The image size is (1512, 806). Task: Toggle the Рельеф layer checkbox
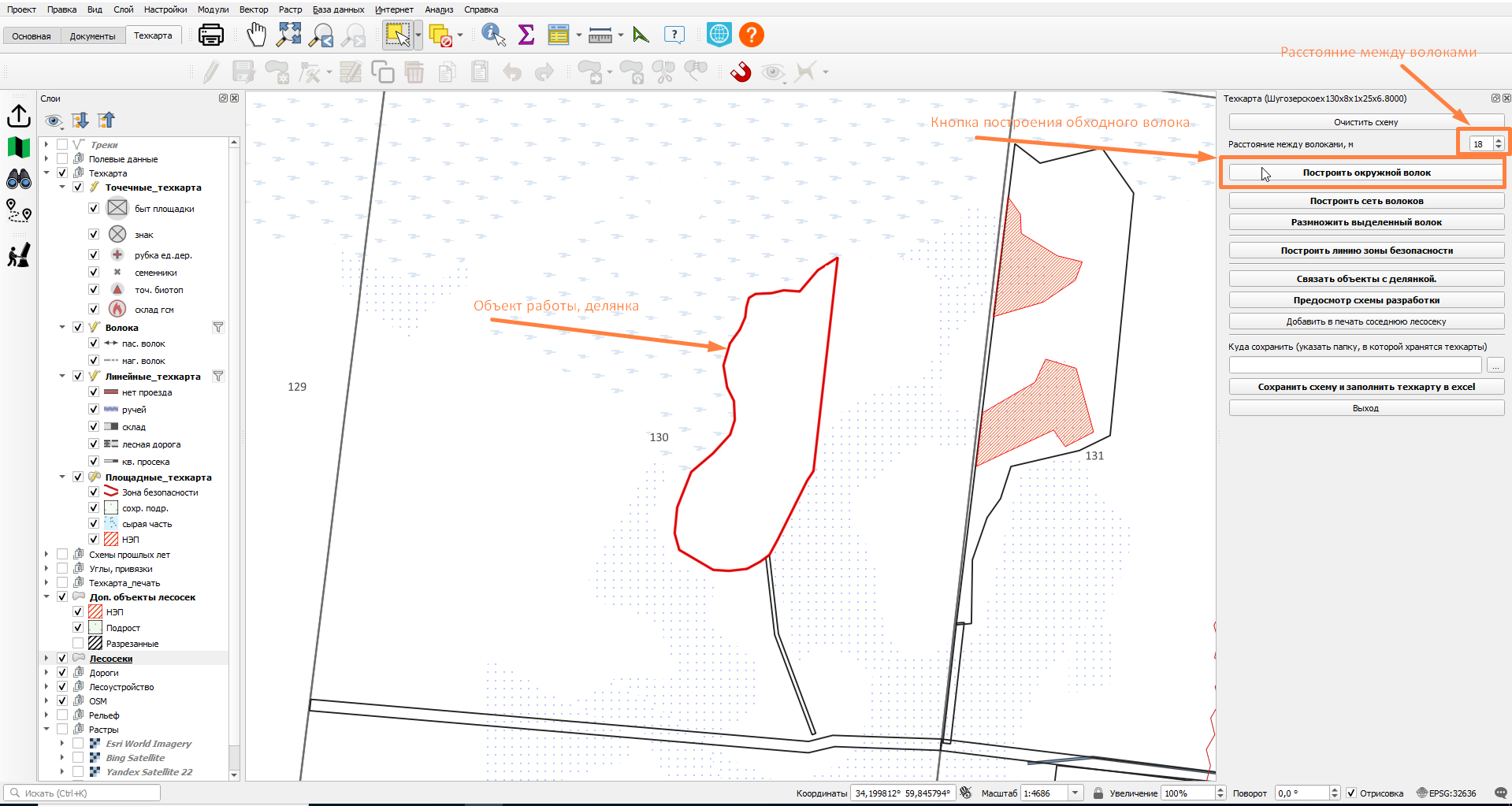pyautogui.click(x=62, y=715)
